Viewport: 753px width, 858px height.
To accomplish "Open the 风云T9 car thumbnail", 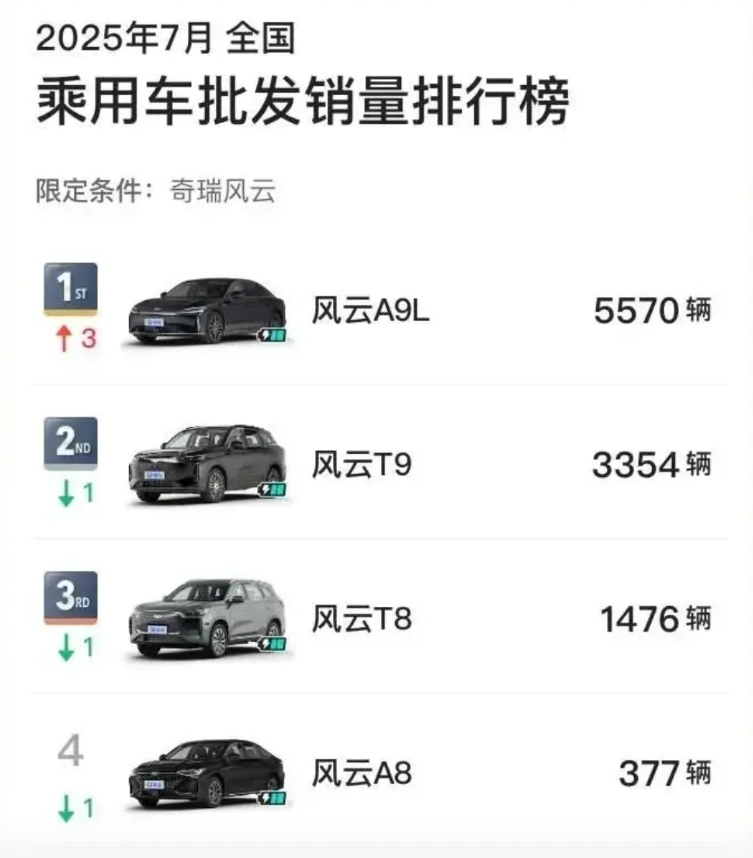I will 205,464.
